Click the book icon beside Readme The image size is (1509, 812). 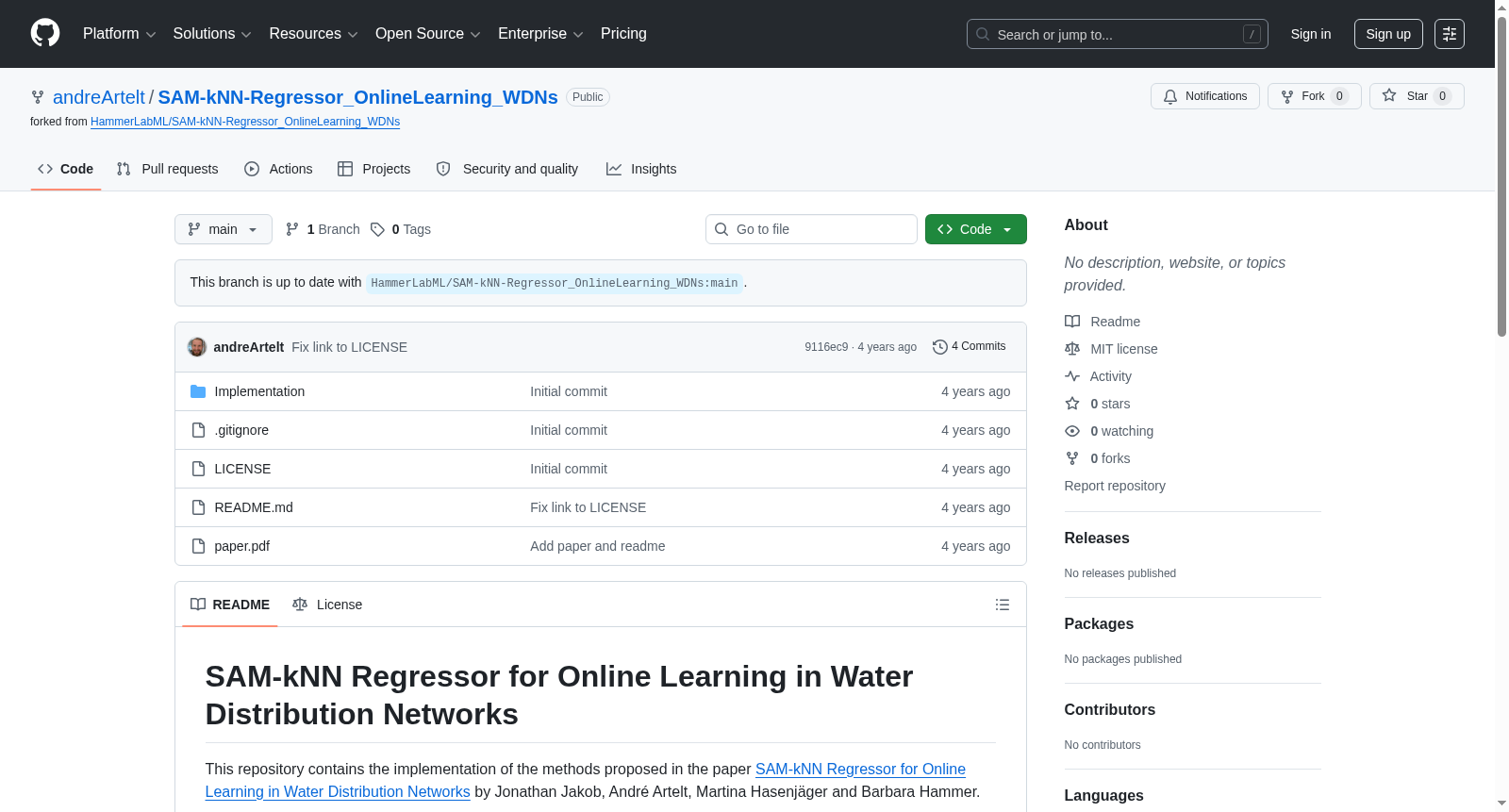click(1072, 322)
